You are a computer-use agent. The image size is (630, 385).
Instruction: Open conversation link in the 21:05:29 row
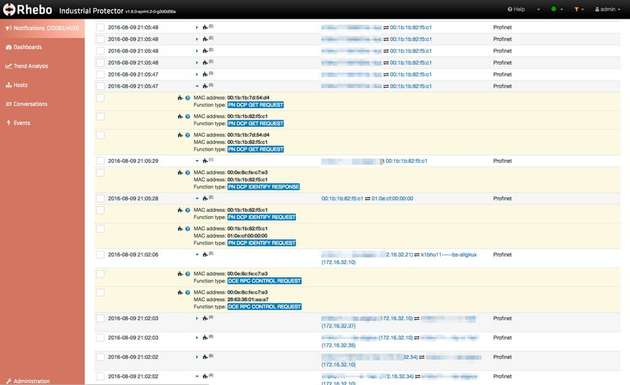pos(374,161)
